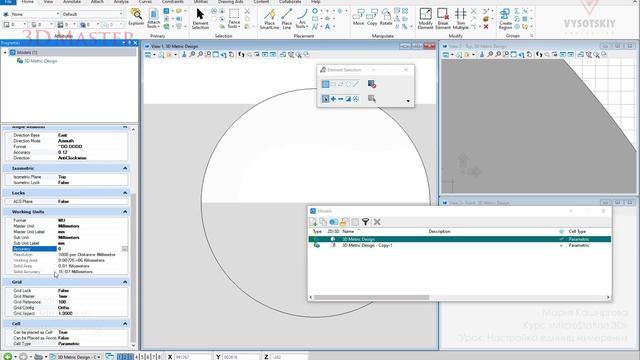Collapse the Models tree node
640x360 pixels.
[x=5, y=53]
